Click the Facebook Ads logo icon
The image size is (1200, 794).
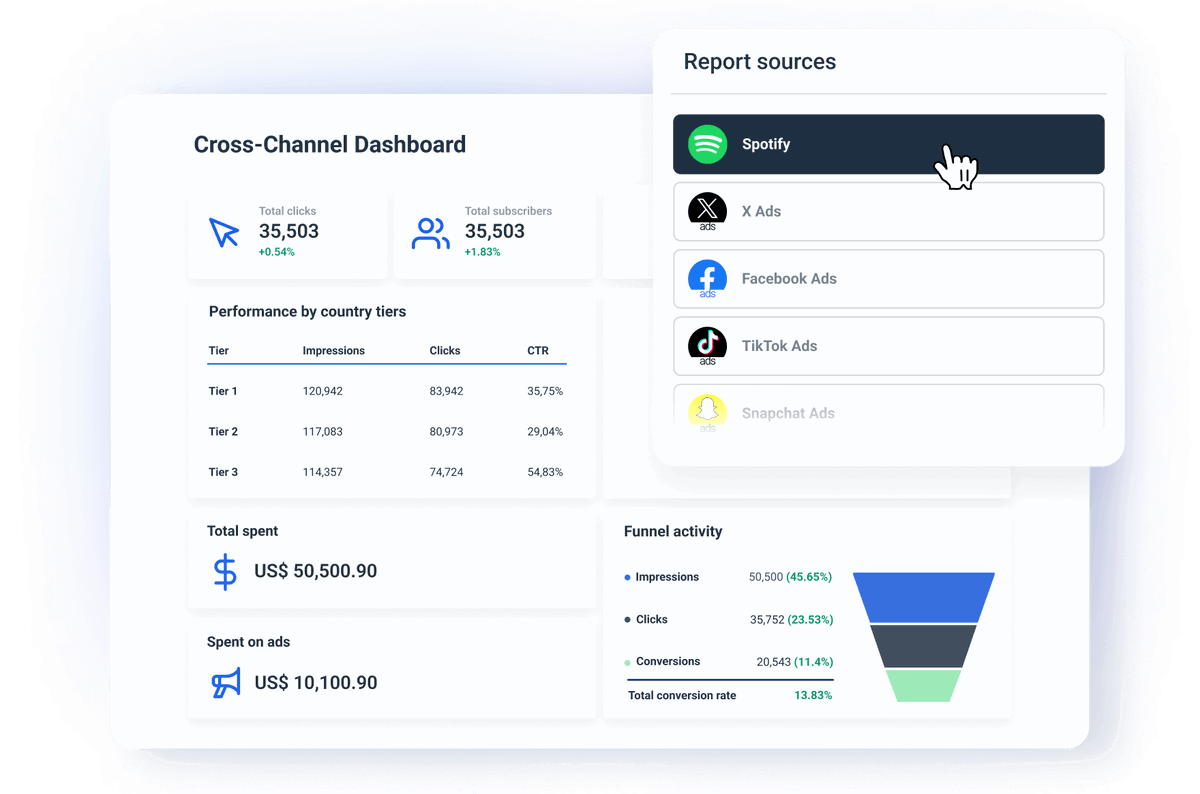click(707, 279)
